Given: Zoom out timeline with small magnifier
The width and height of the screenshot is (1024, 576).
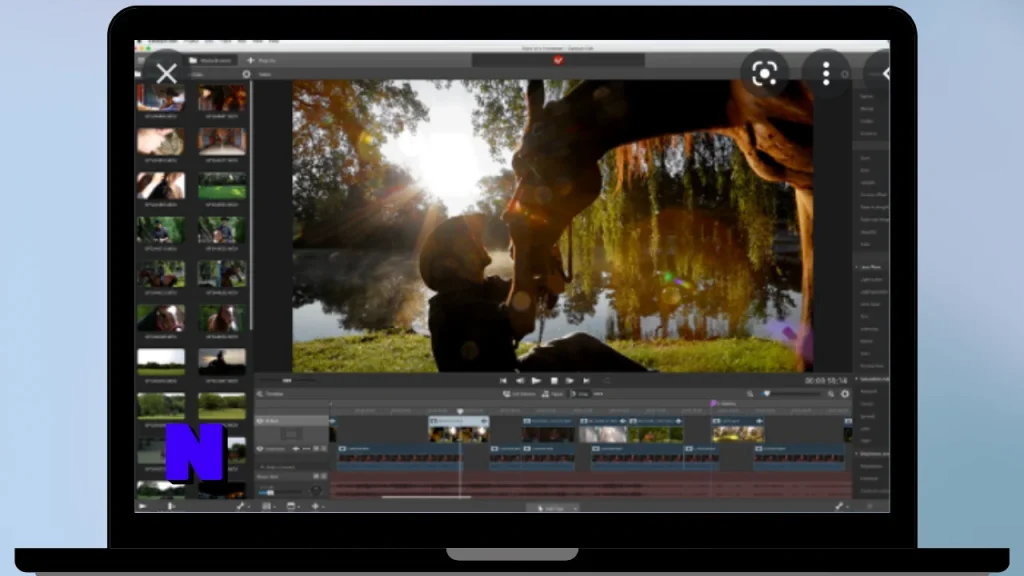Looking at the screenshot, I should pos(750,394).
